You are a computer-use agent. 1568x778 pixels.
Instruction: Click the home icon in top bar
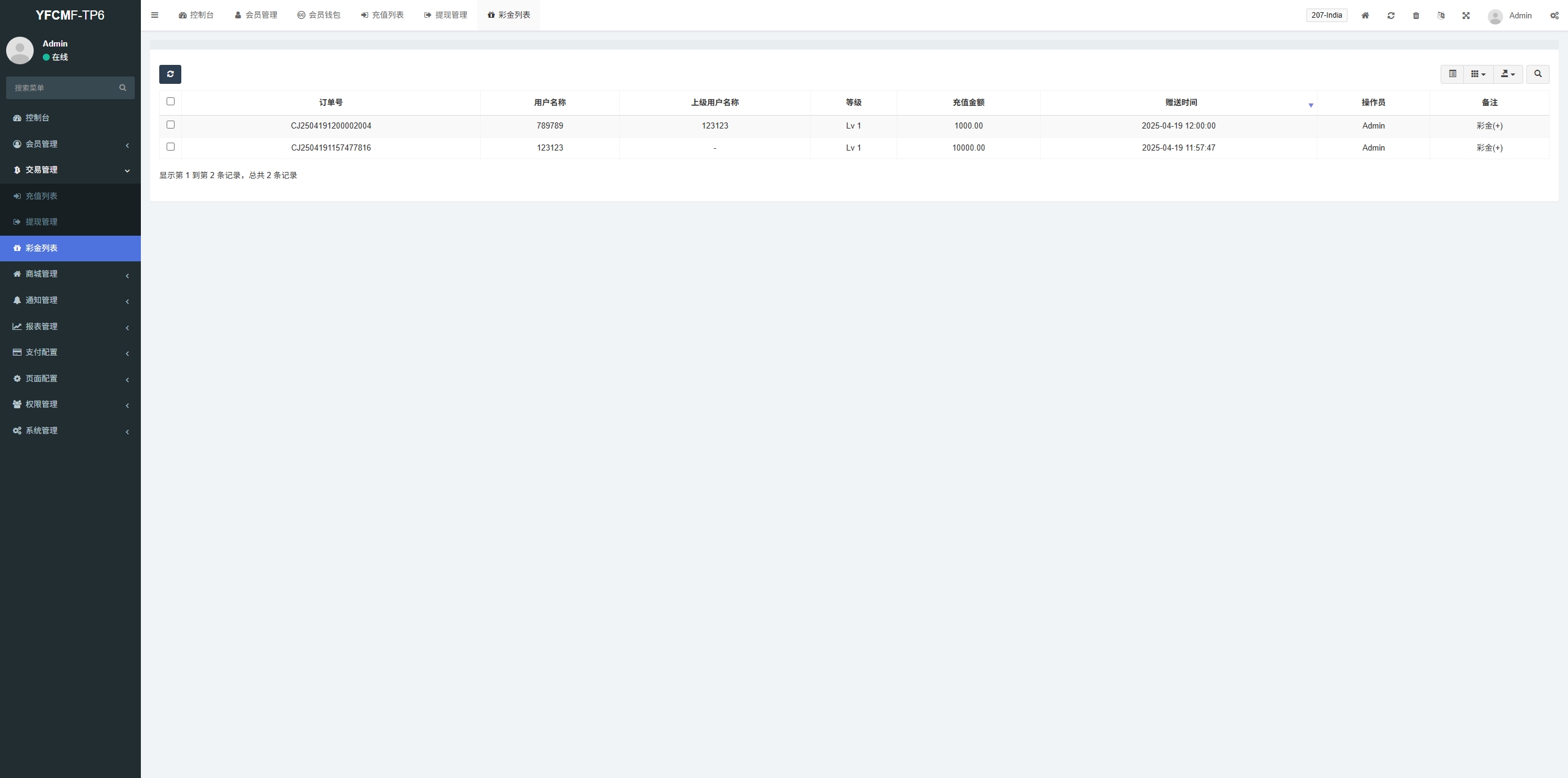click(1365, 15)
